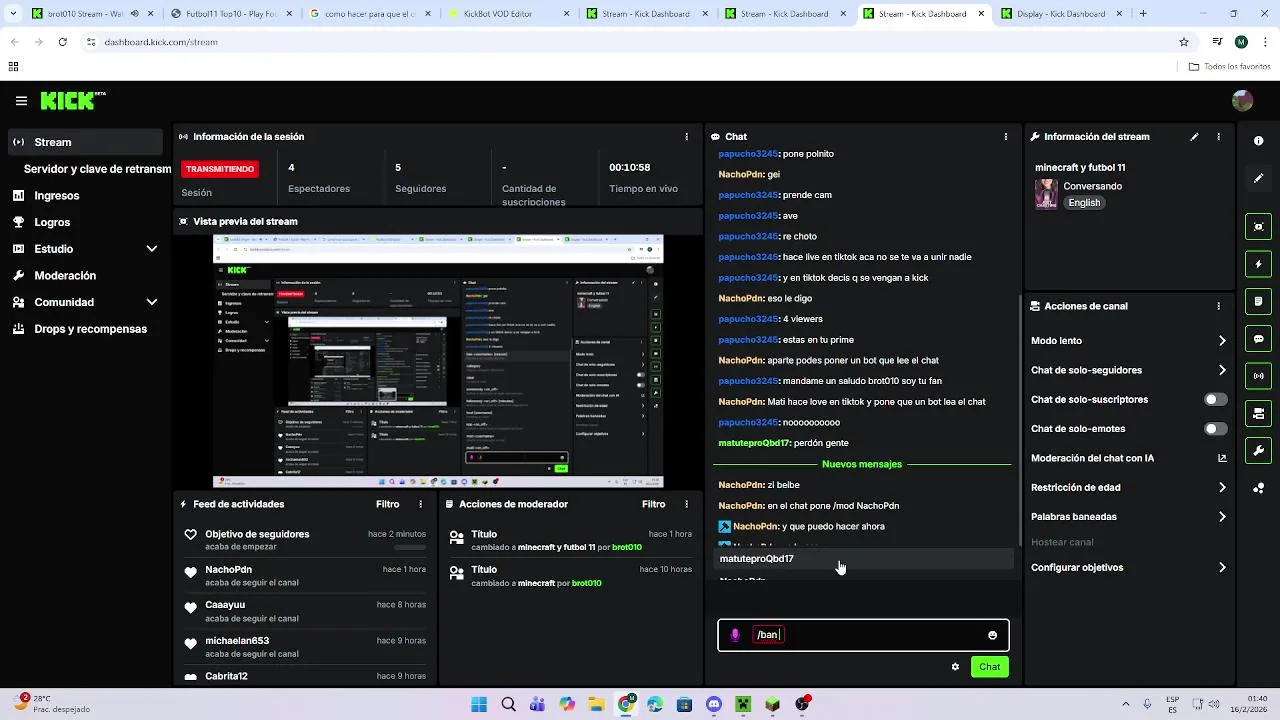Open the Chrome tab search dropdown
The height and width of the screenshot is (720, 1280).
tap(13, 14)
